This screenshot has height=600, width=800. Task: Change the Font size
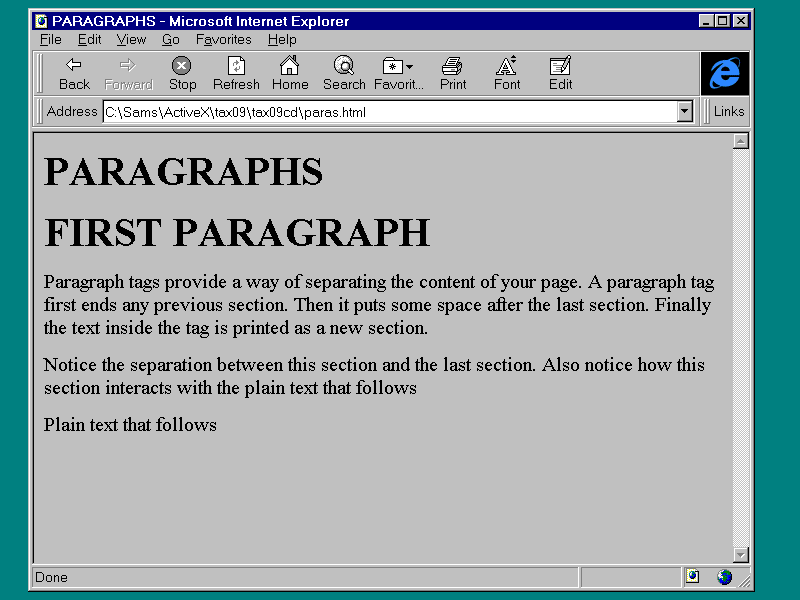[x=507, y=66]
